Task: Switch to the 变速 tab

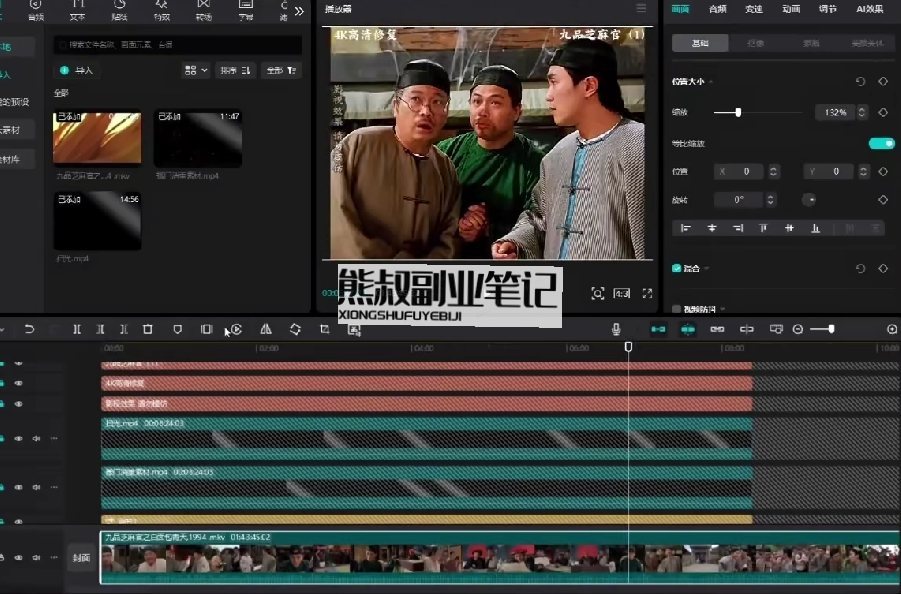Action: 754,9
